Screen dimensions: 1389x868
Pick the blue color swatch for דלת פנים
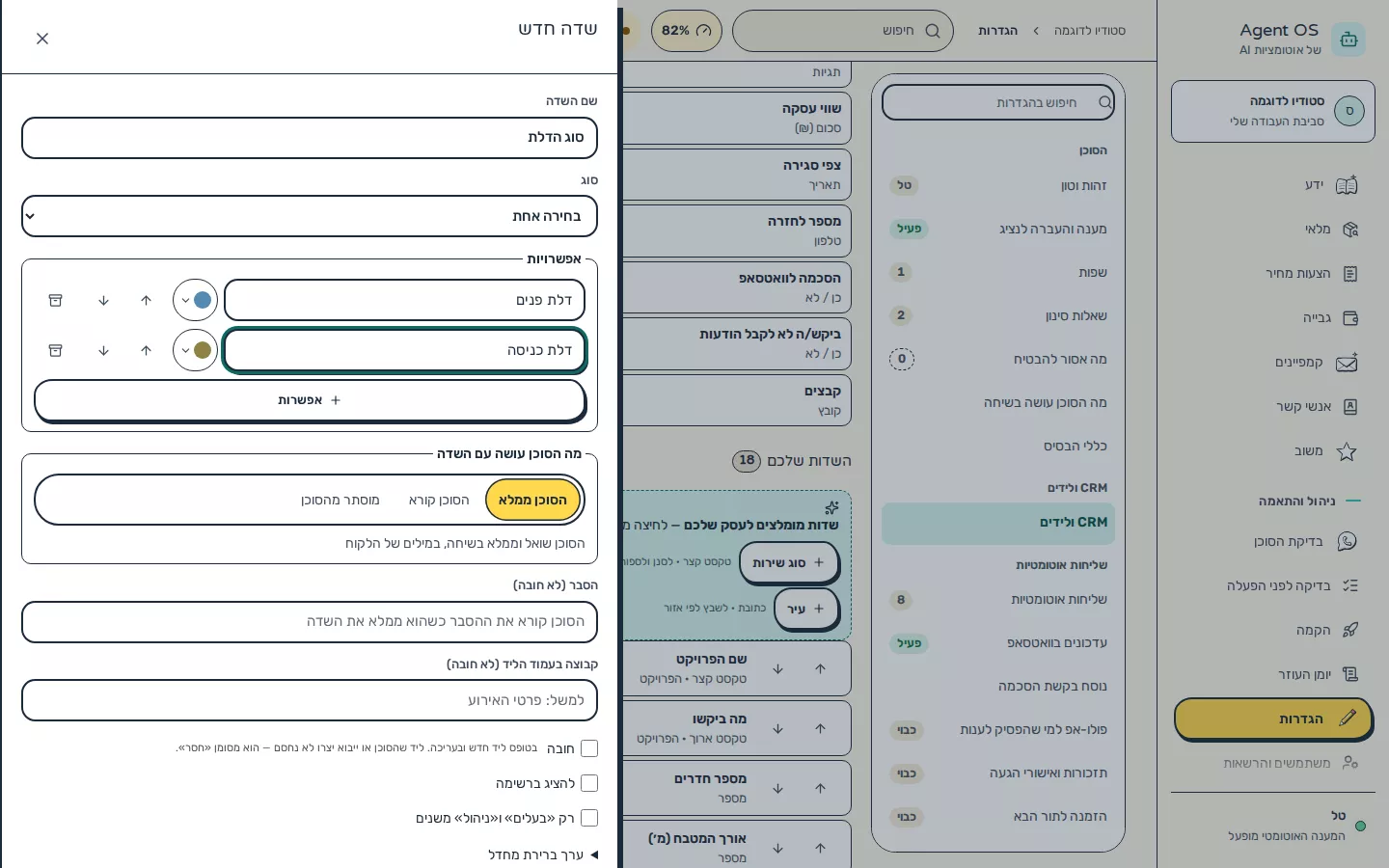196,300
